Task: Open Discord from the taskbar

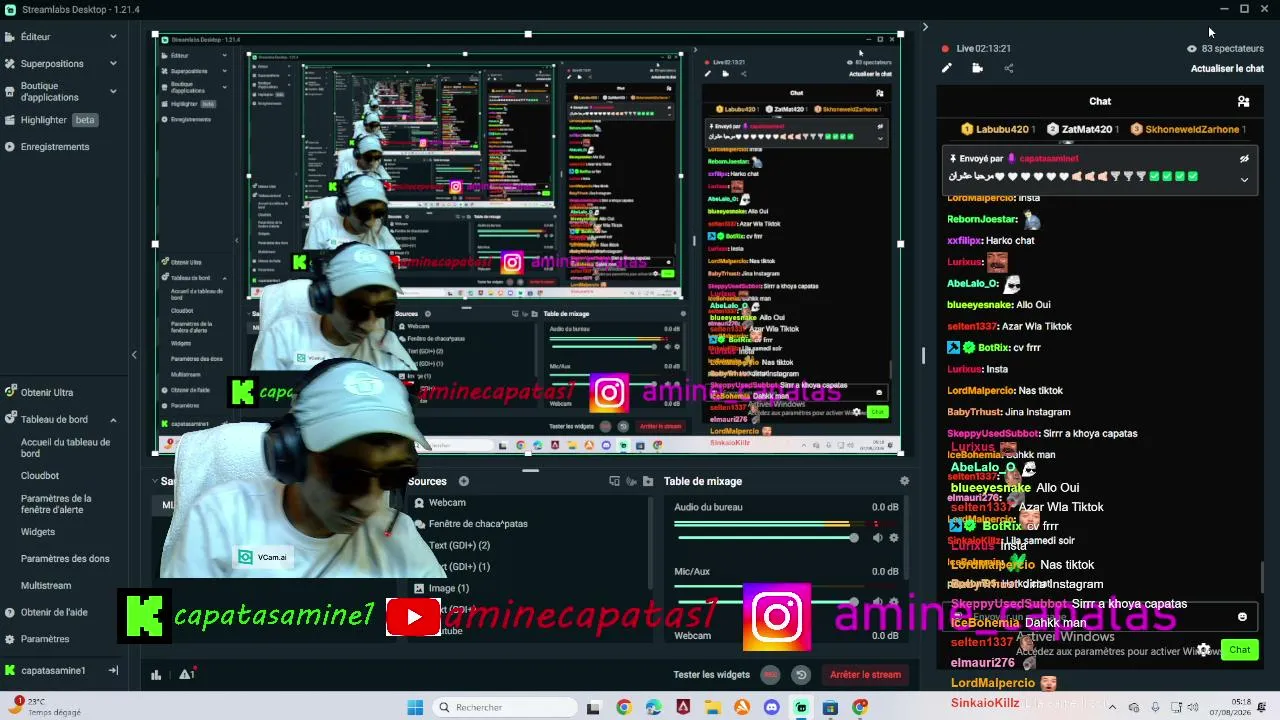Action: point(771,708)
